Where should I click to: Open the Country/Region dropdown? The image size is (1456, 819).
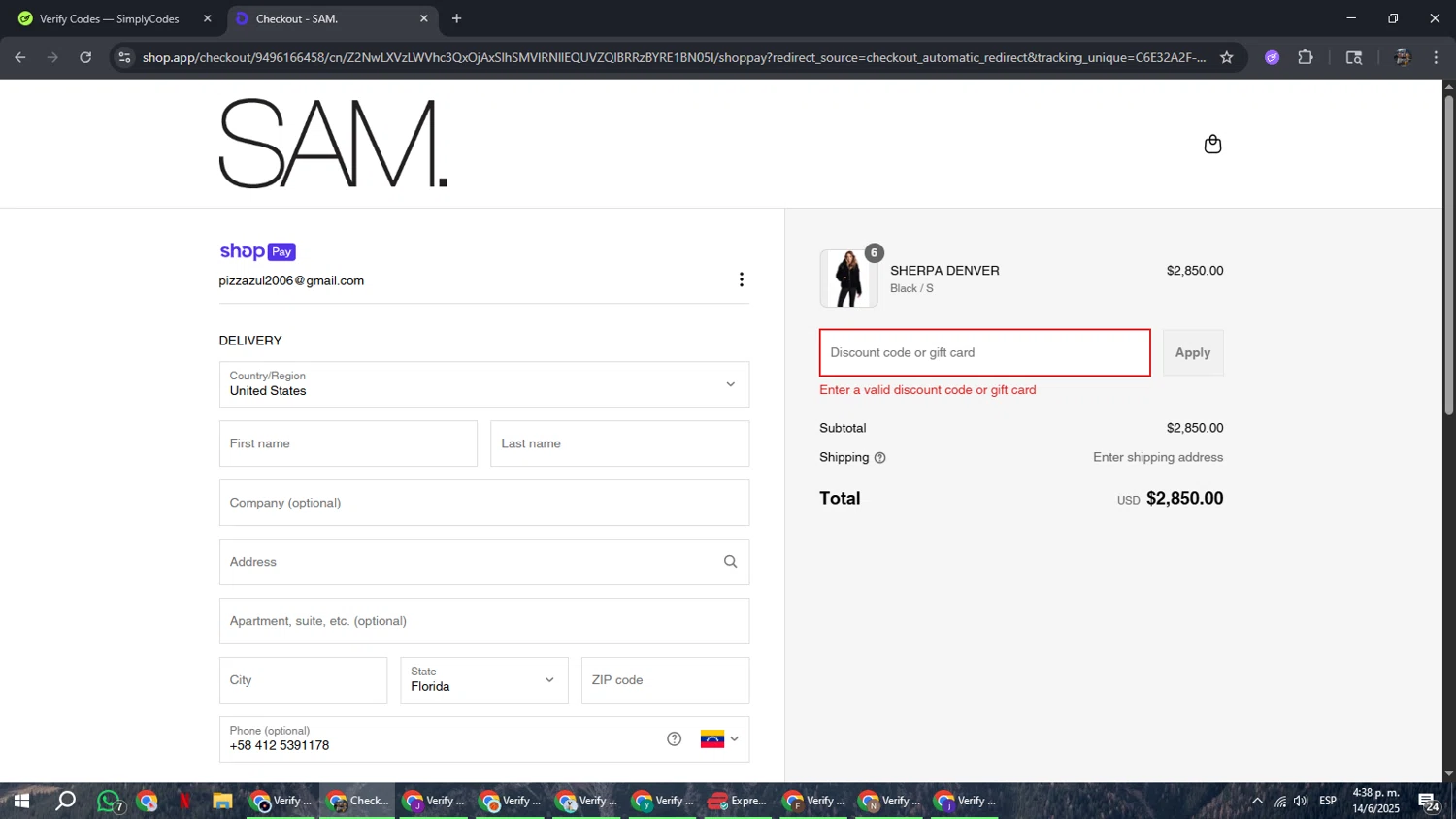[484, 384]
